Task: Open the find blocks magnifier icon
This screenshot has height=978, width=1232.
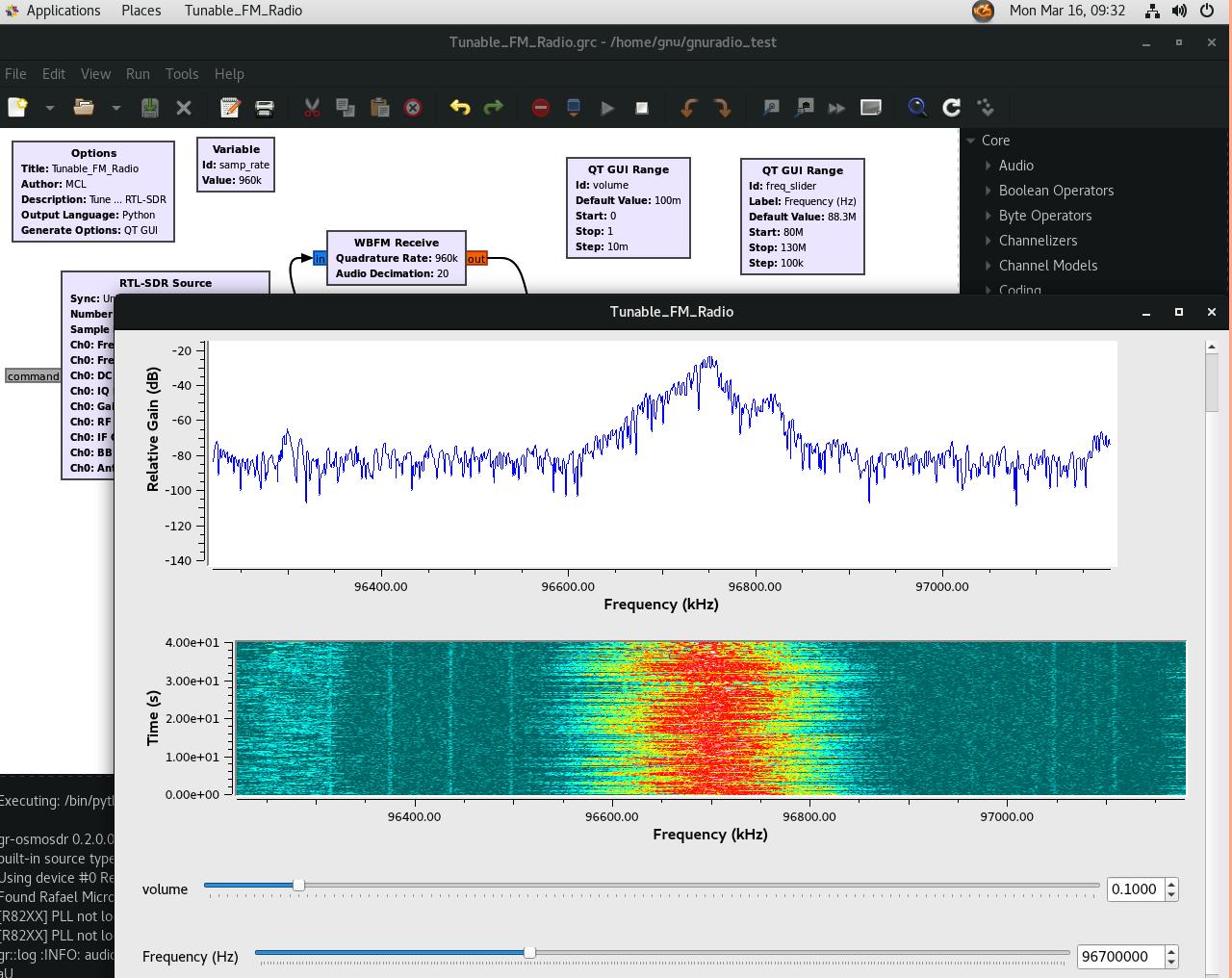Action: [917, 108]
